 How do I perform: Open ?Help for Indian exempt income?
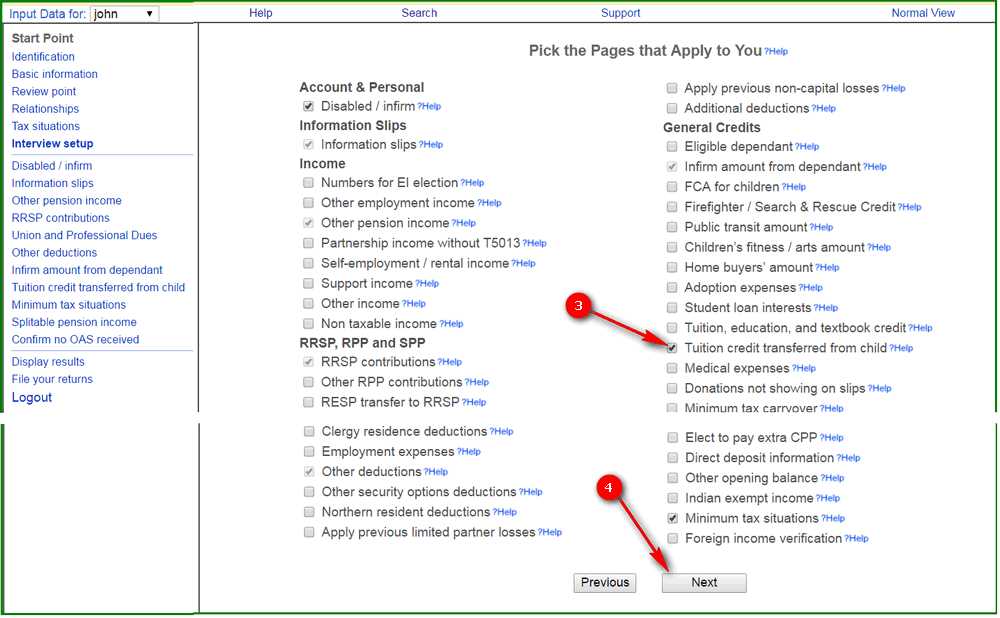pos(828,498)
